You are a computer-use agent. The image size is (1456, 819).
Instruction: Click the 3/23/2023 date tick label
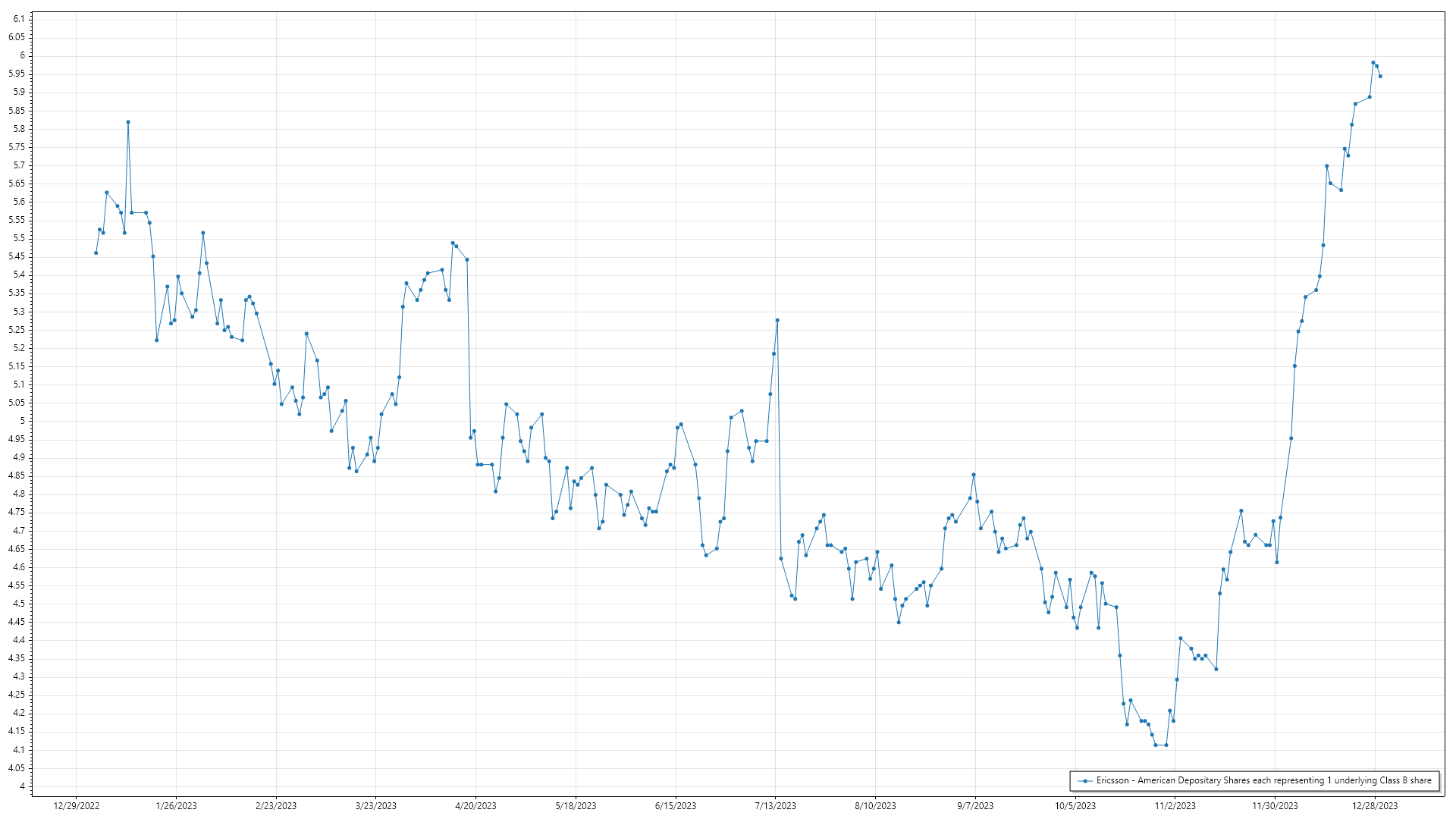(x=376, y=806)
